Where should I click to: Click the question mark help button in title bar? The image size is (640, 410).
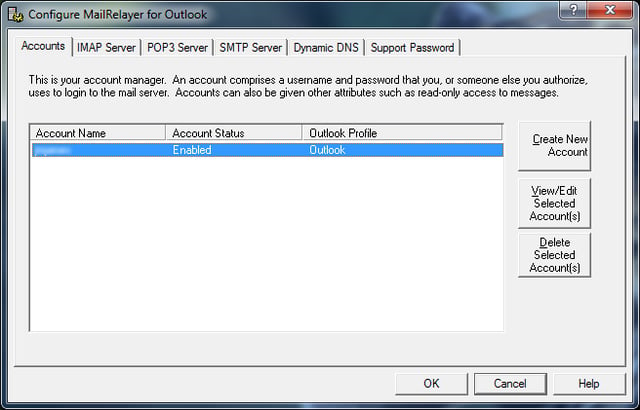pos(573,10)
